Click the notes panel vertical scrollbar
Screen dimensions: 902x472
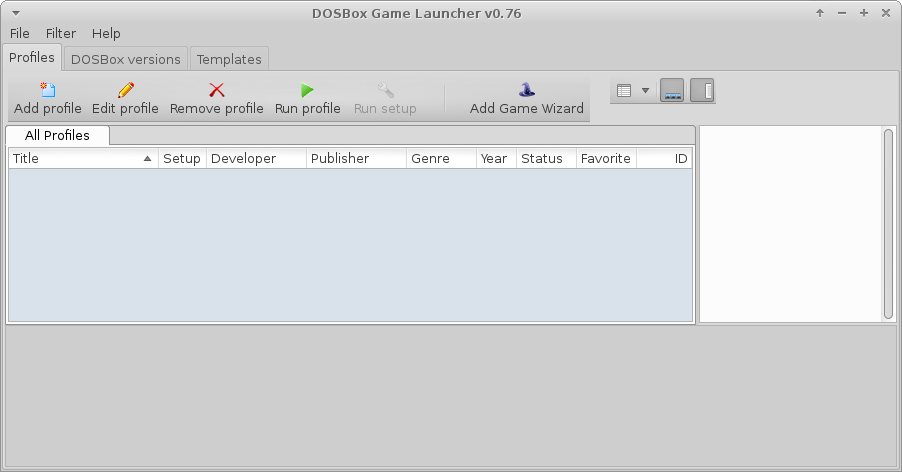pyautogui.click(x=888, y=224)
